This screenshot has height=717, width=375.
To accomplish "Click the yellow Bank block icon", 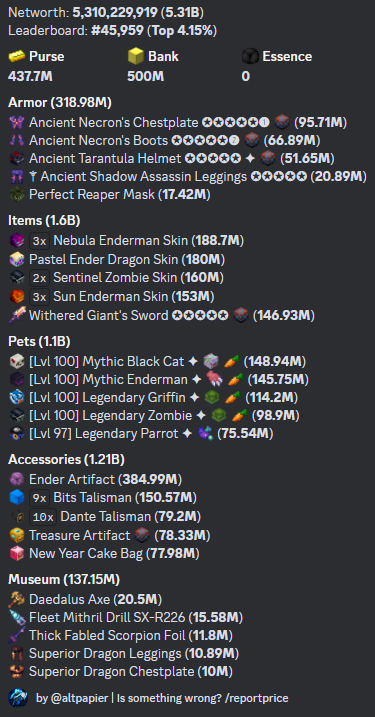I will [x=136, y=56].
